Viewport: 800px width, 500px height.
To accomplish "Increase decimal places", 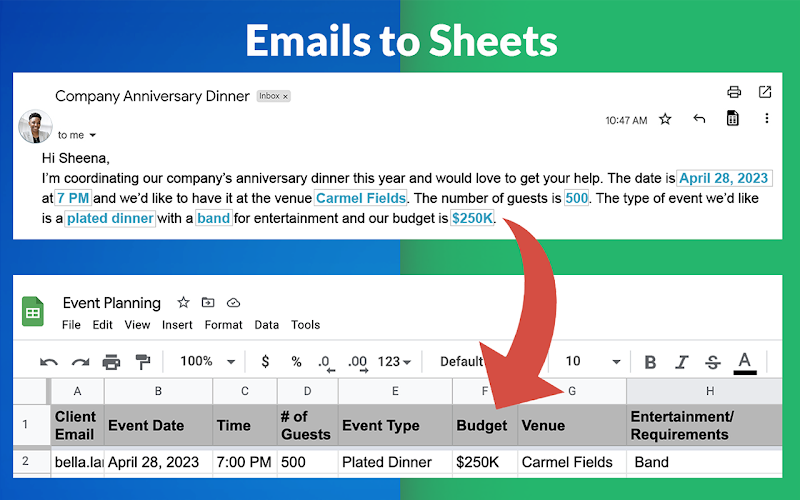I will point(358,363).
